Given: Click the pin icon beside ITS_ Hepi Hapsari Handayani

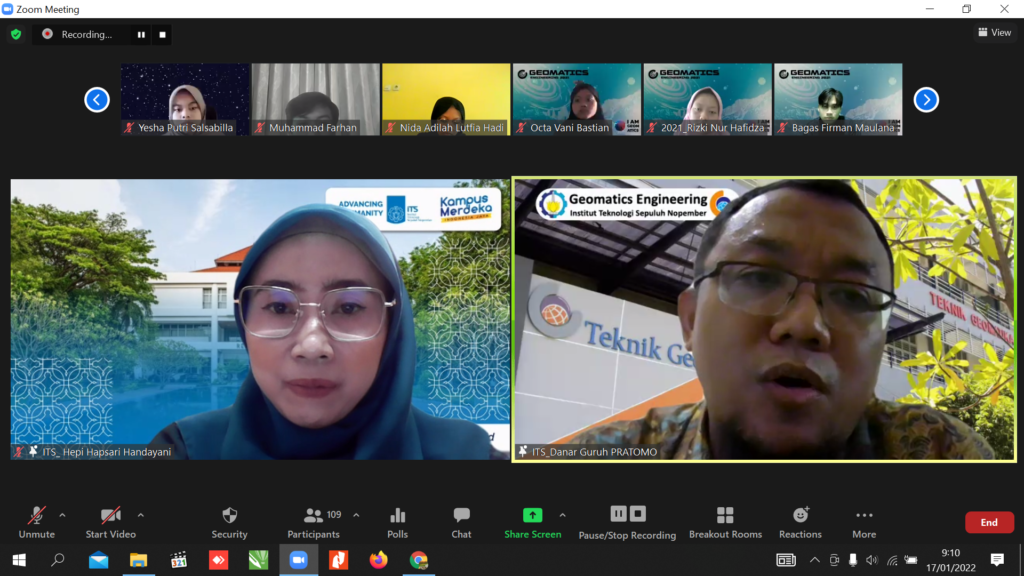Looking at the screenshot, I should pos(33,451).
